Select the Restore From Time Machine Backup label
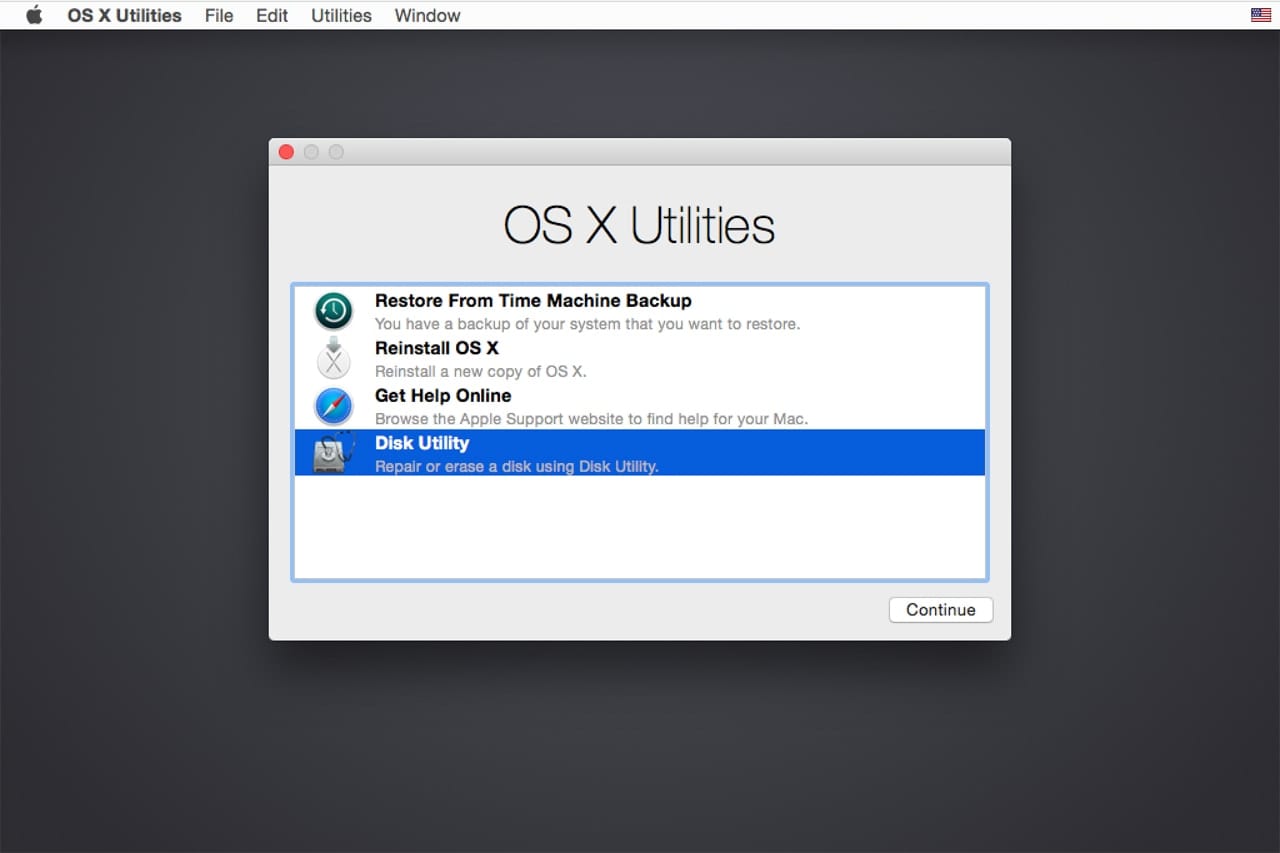Viewport: 1280px width, 853px height. pyautogui.click(x=532, y=300)
